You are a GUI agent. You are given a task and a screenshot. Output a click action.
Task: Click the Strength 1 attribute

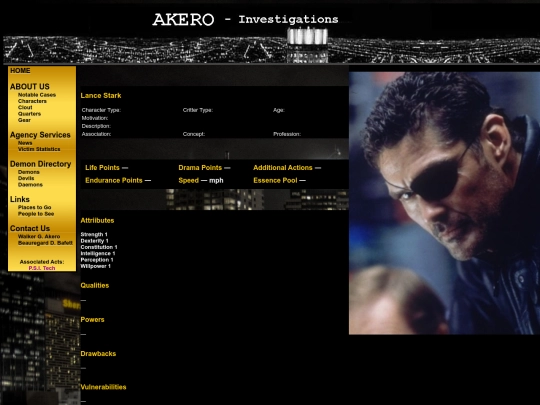click(94, 235)
